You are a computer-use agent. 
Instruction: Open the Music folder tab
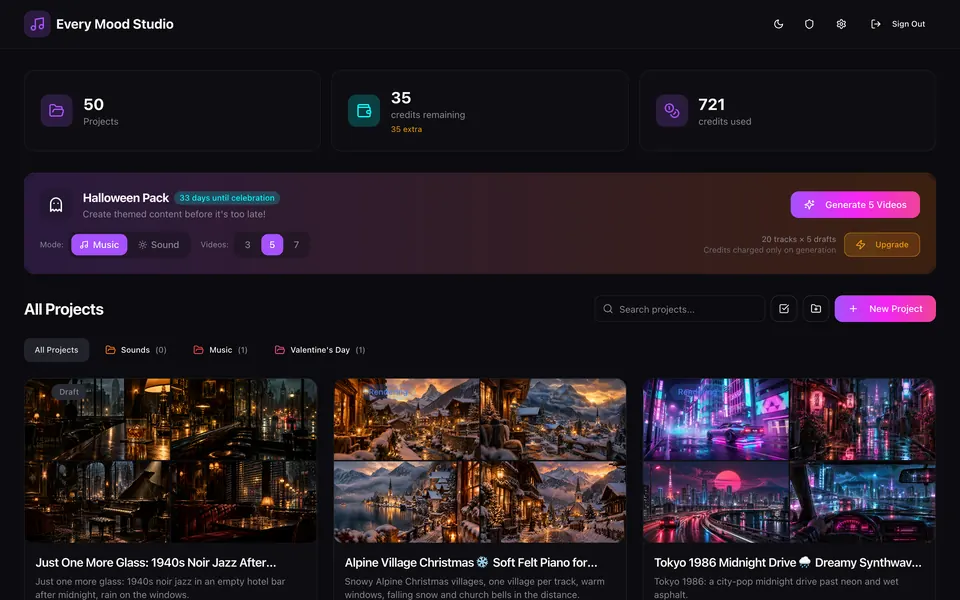[x=220, y=350]
